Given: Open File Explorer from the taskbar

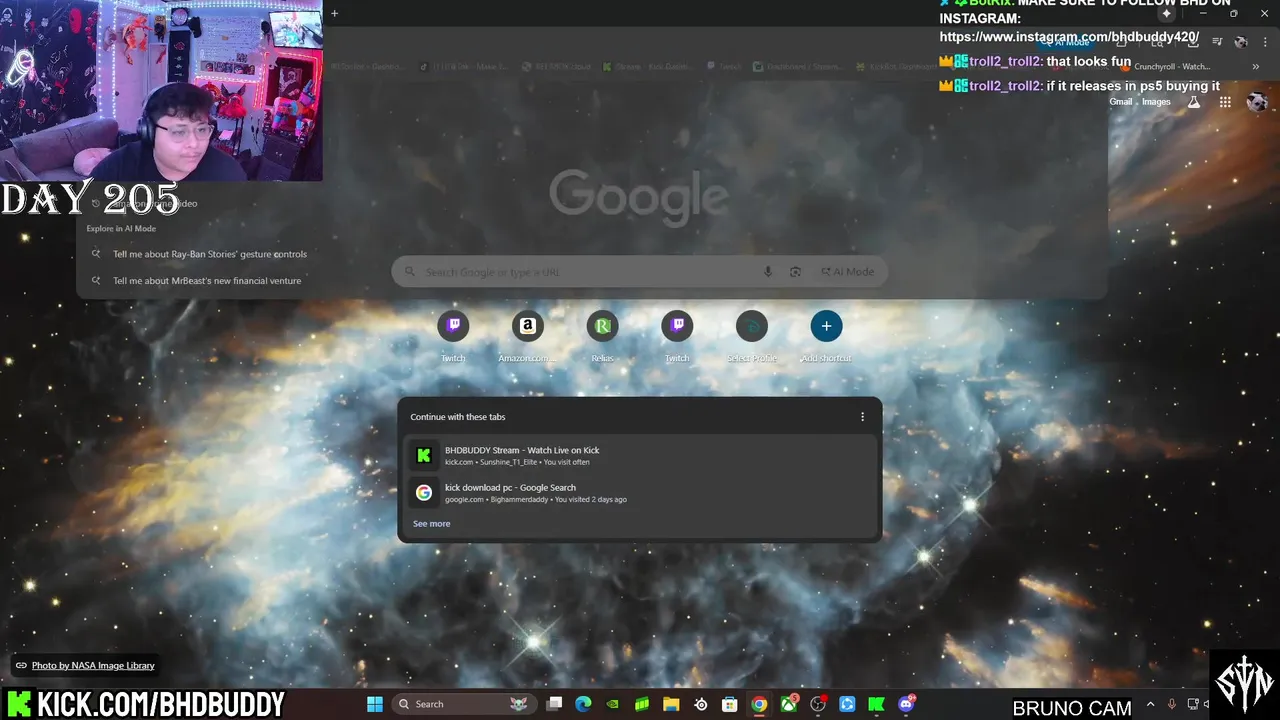Looking at the screenshot, I should 671,704.
